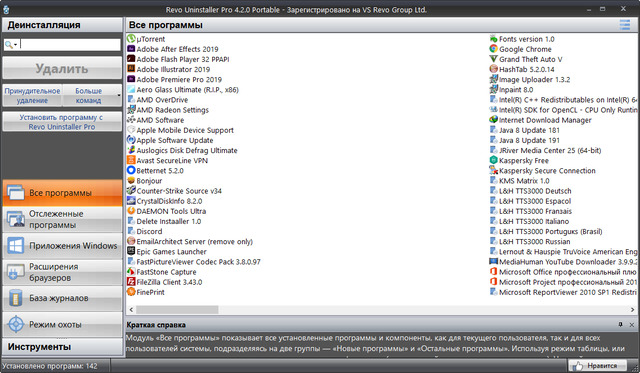Open the view options menu icon

pos(625,25)
